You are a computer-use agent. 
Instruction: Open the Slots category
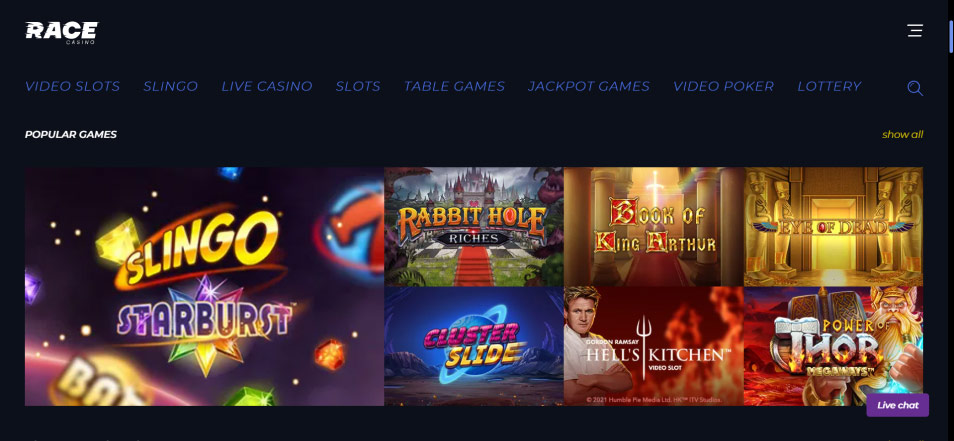click(x=358, y=86)
